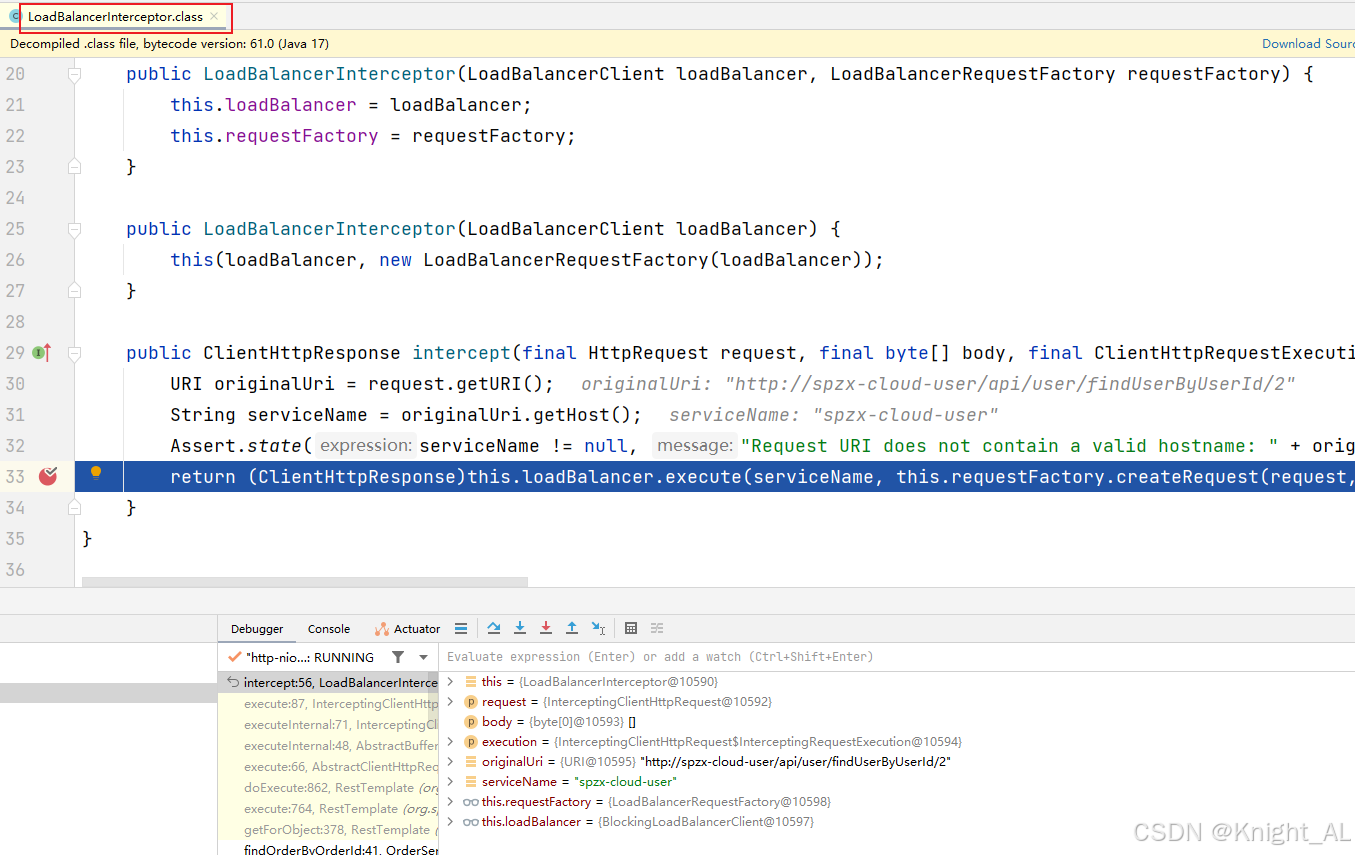Click line number 33 in the gutter
Image resolution: width=1355 pixels, height=855 pixels.
pyautogui.click(x=14, y=477)
